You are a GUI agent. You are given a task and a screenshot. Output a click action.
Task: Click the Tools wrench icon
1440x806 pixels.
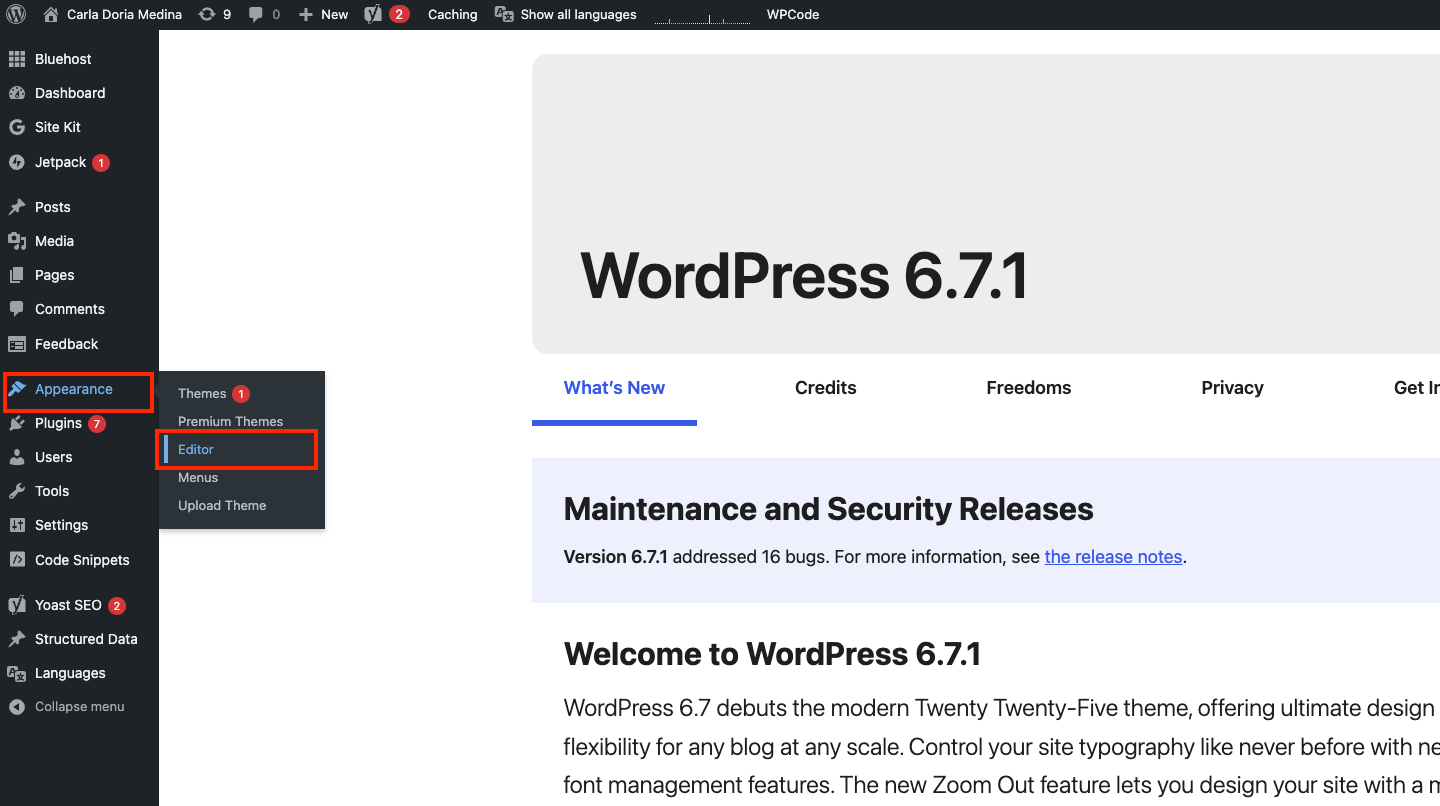pos(17,491)
